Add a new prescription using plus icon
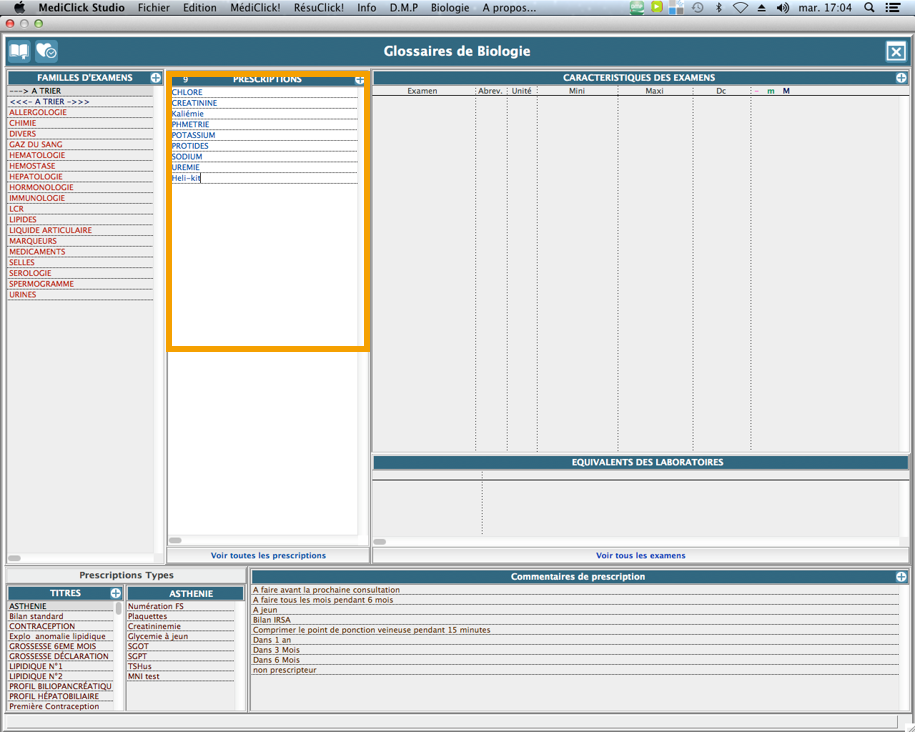 [x=360, y=79]
